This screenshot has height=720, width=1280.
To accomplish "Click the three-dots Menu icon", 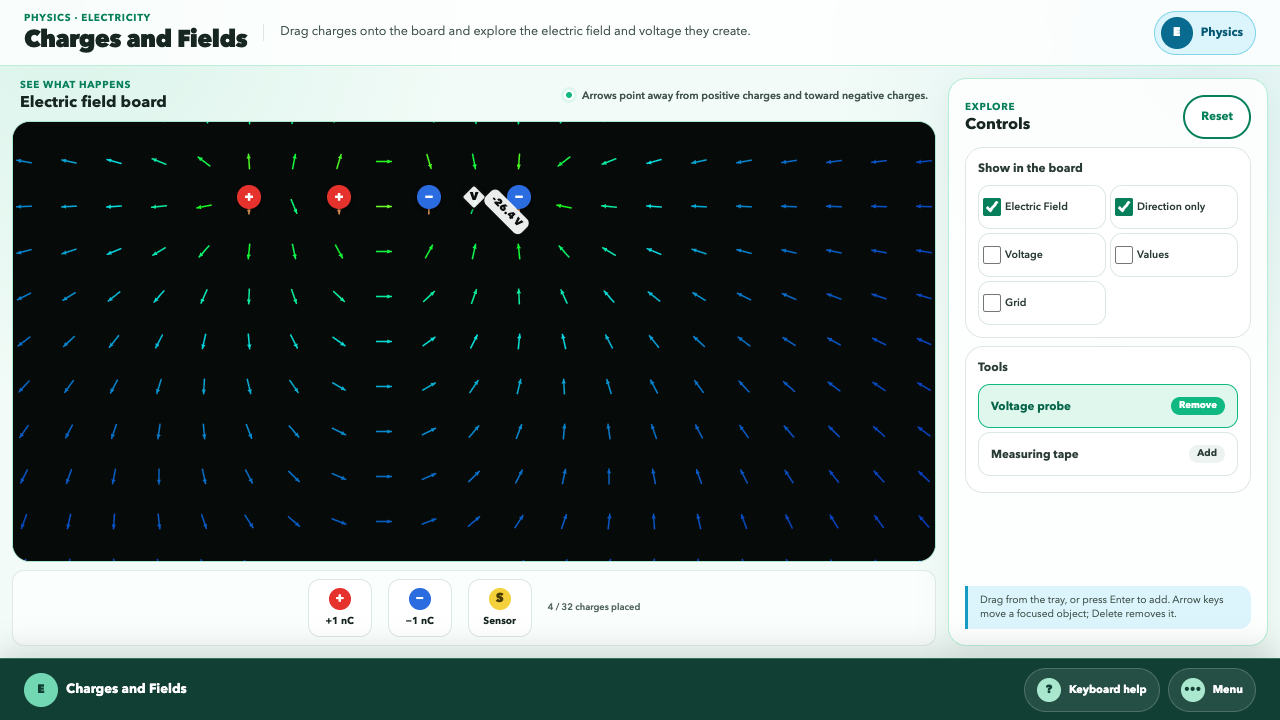I will click(x=1192, y=689).
